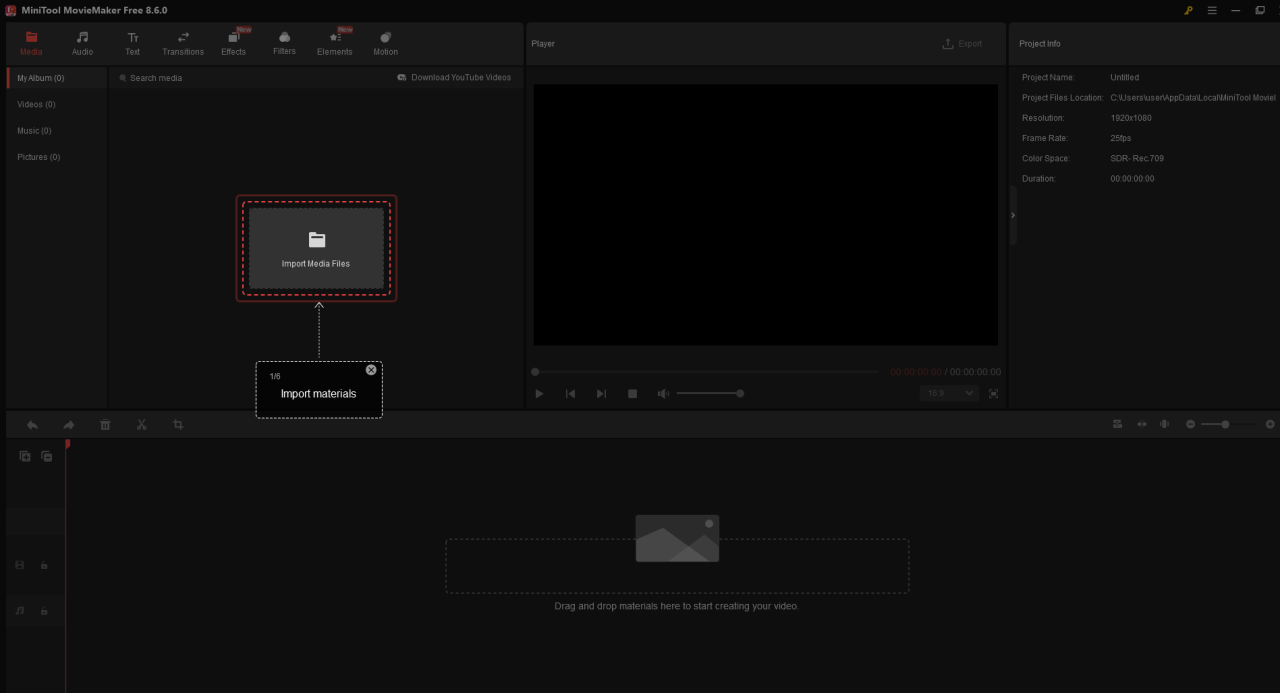Switch to the Filters tab
This screenshot has width=1280, height=693.
click(284, 43)
